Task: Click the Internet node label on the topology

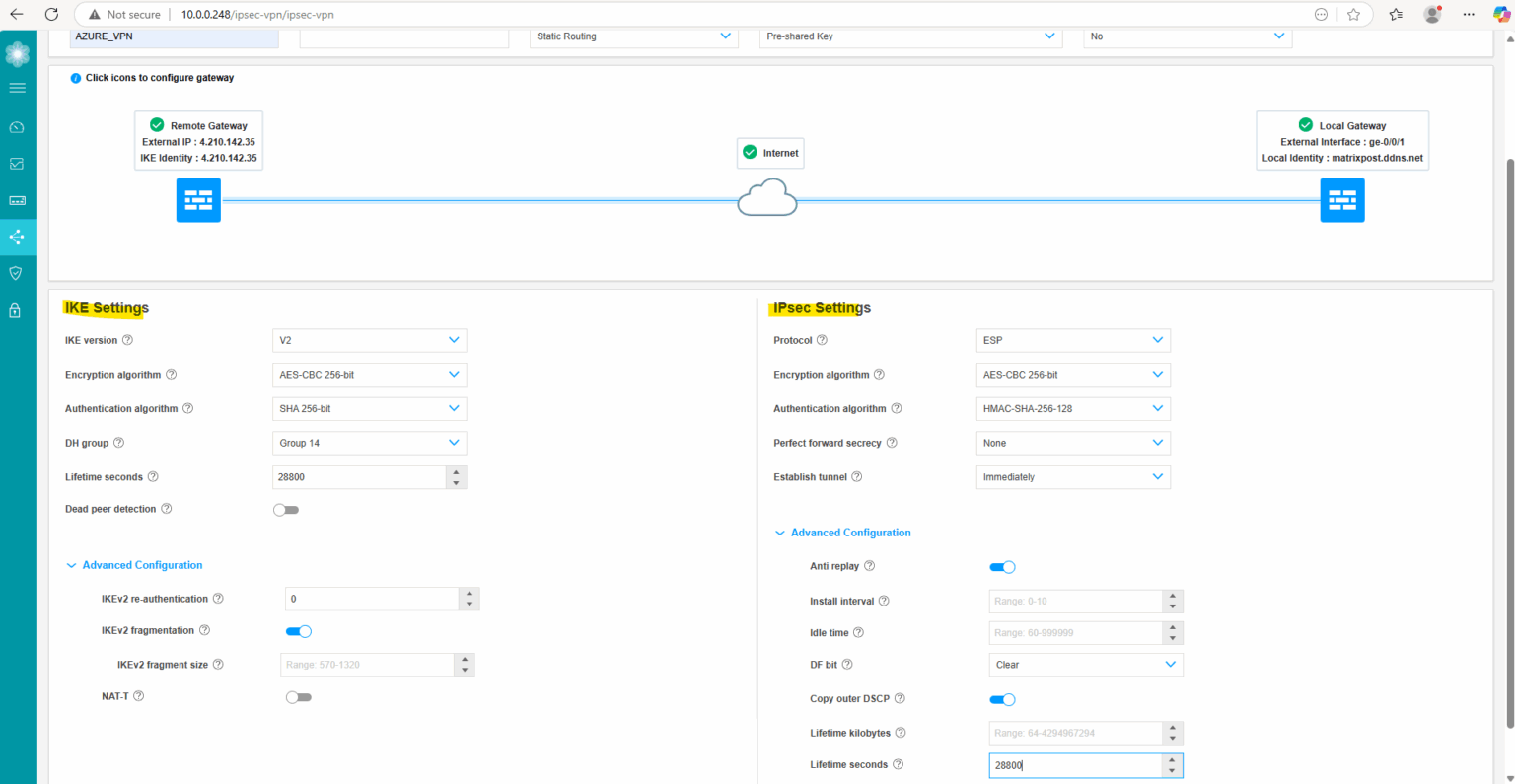Action: point(770,153)
